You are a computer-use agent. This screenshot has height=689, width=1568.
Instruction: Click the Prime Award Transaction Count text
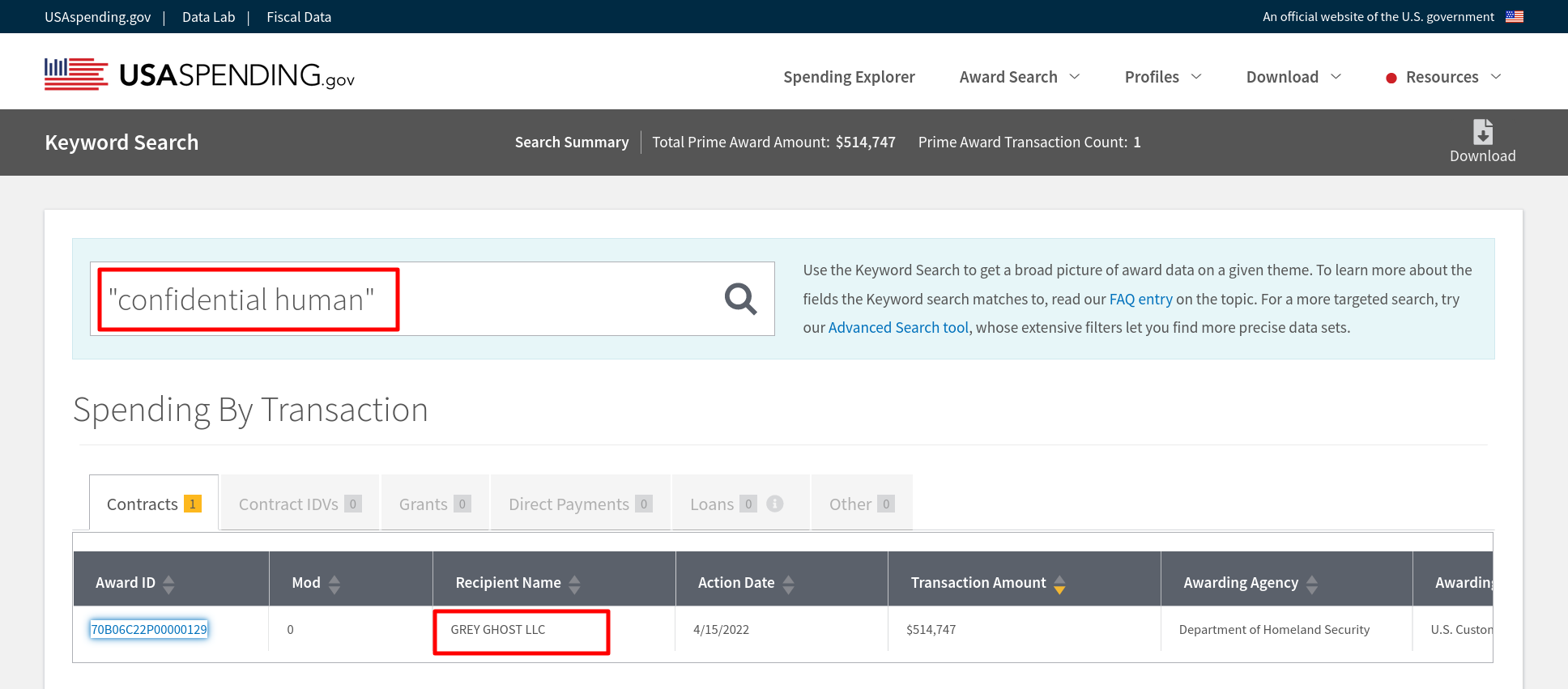1029,142
